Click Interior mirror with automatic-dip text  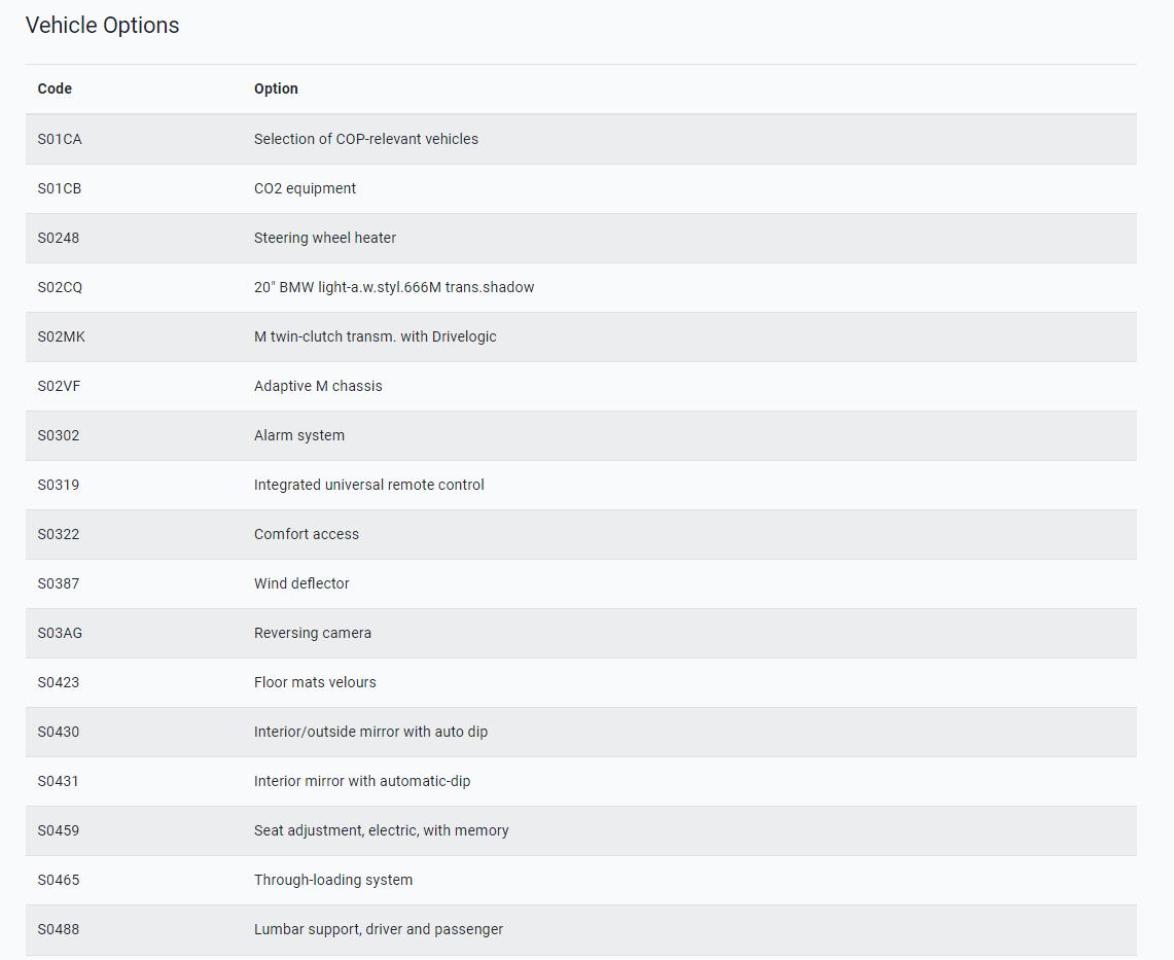pos(362,782)
